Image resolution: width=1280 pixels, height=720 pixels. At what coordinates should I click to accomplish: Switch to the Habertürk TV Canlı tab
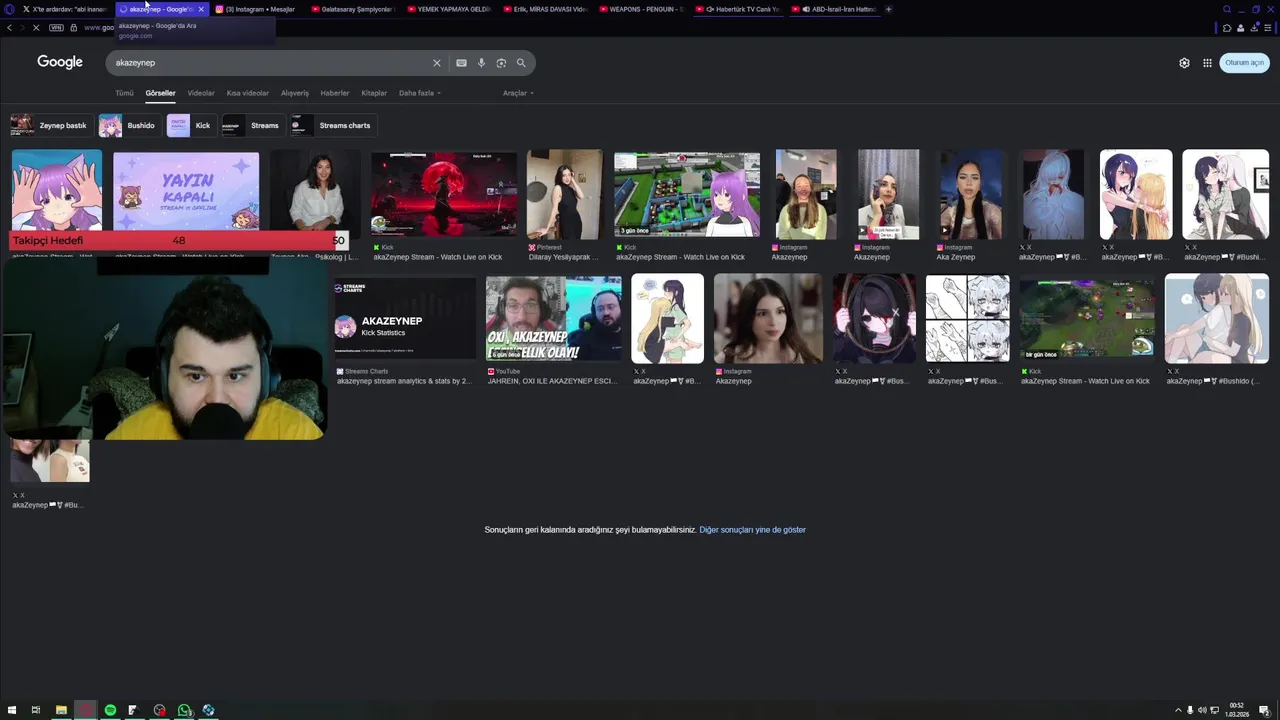coord(740,9)
